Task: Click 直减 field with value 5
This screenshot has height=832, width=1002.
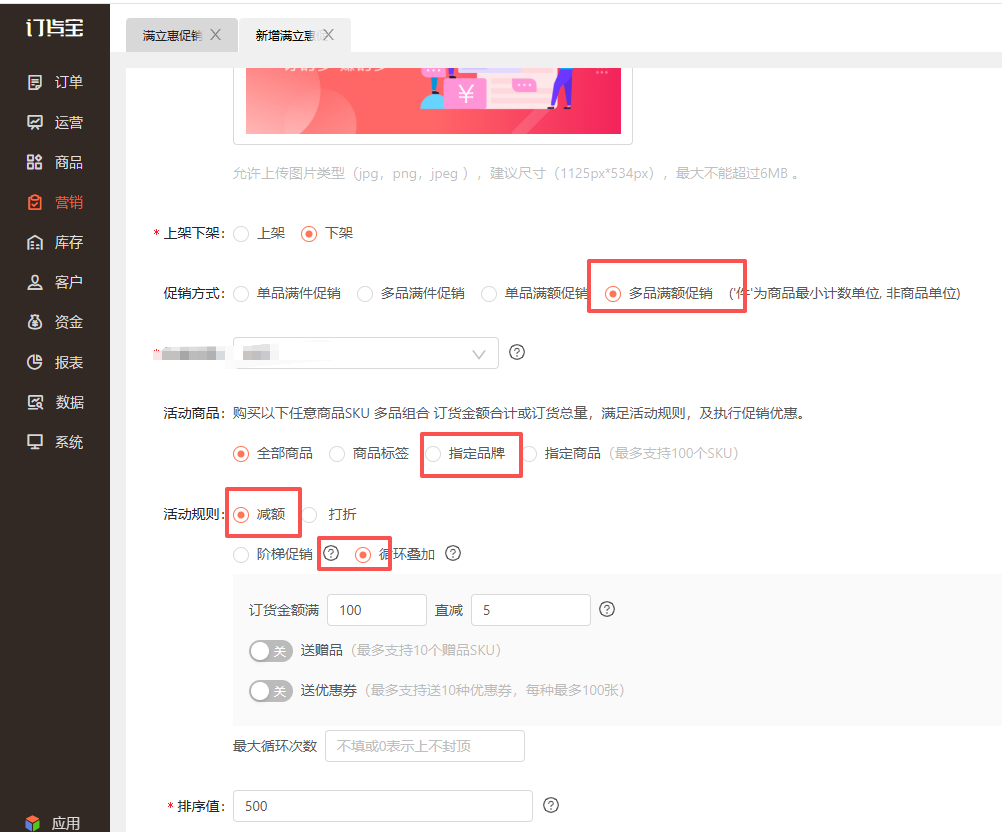Action: 531,610
